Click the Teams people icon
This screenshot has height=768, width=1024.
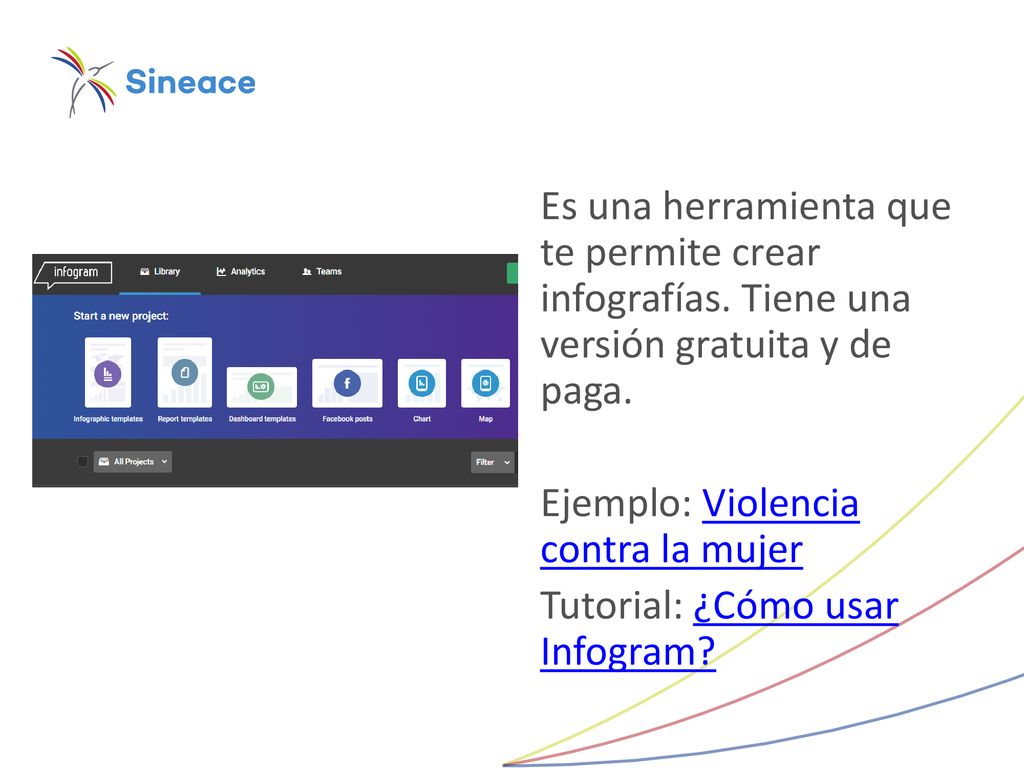[307, 272]
